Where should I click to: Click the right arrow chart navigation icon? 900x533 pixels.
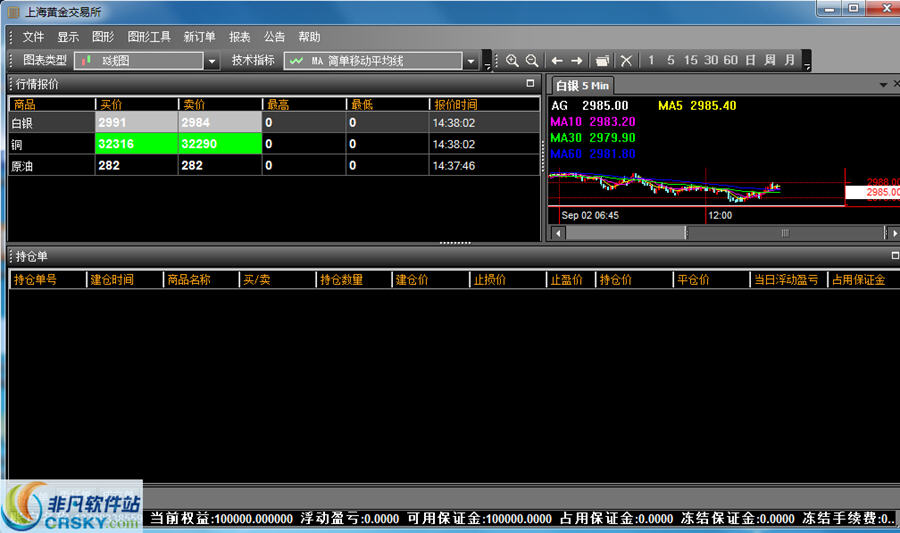pyautogui.click(x=577, y=60)
